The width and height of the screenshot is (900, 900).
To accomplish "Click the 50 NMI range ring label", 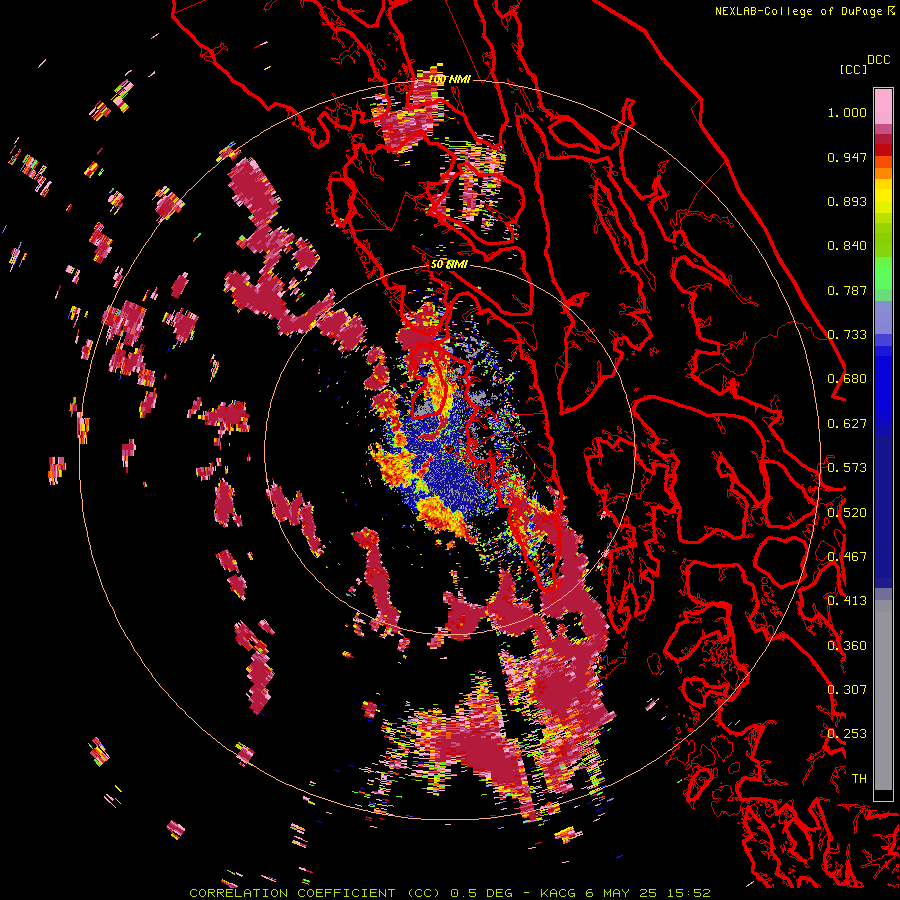I will point(449,265).
